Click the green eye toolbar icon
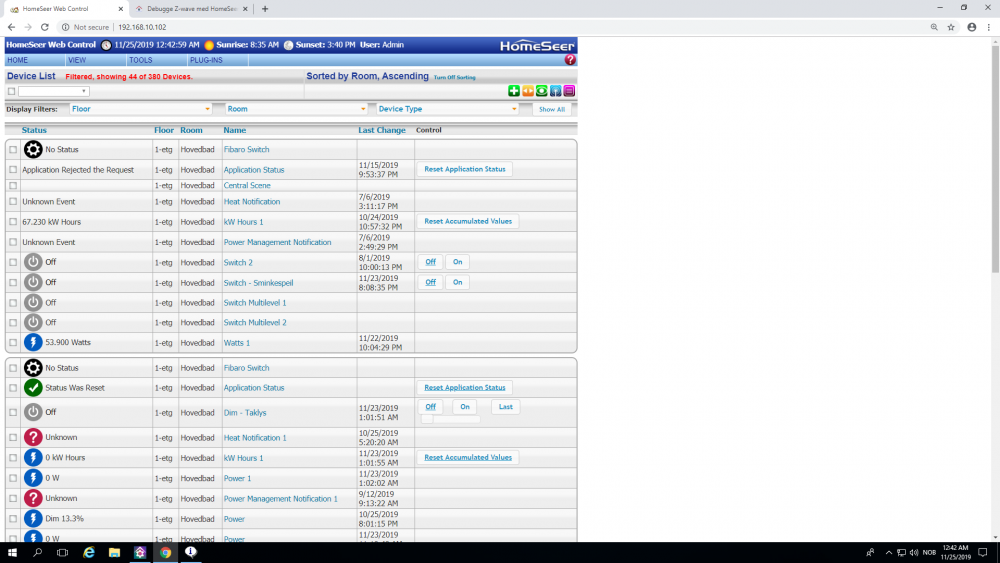 541,91
